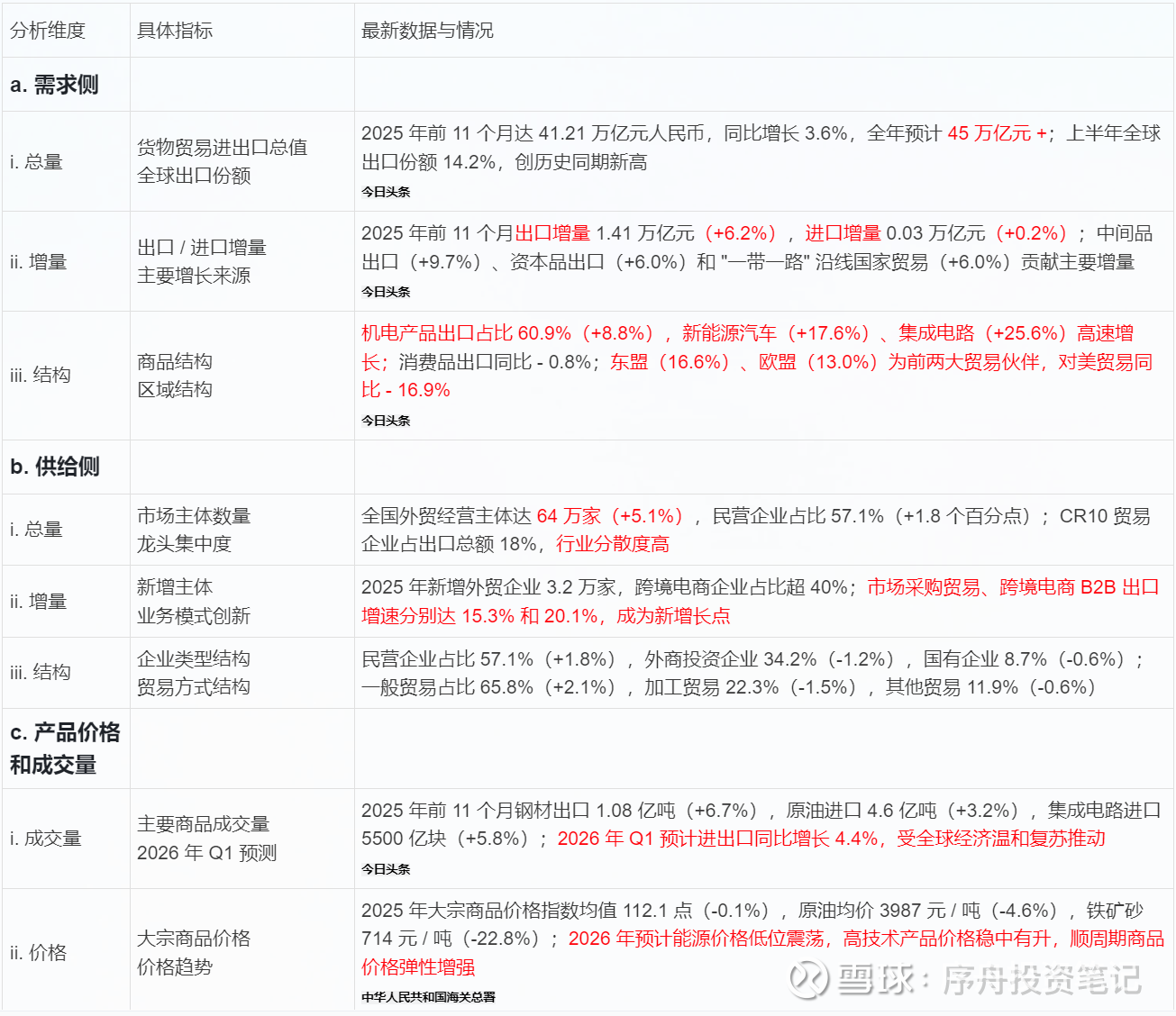
Task: Open the 中华人民共和国海关总署 source link
Action: pyautogui.click(x=429, y=997)
